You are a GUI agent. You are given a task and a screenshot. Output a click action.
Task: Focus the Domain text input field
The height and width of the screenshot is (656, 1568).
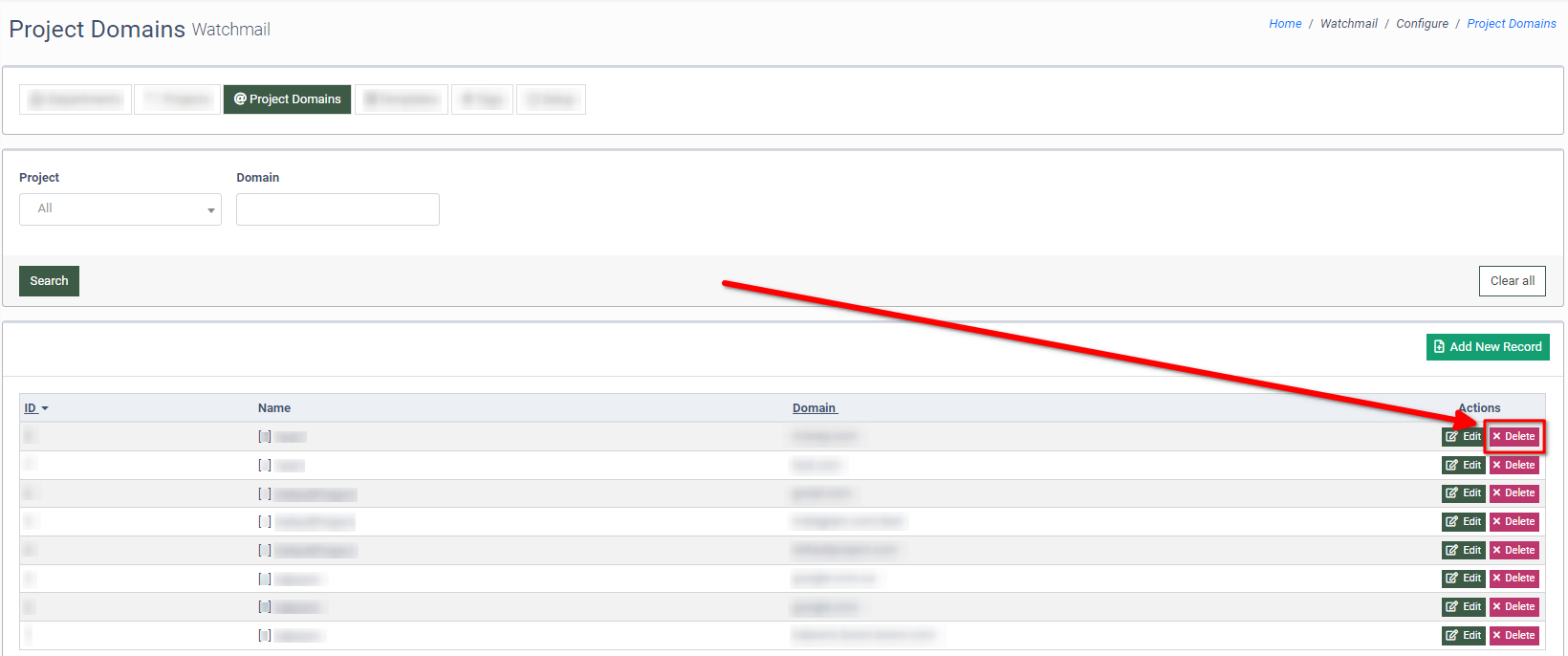click(338, 209)
